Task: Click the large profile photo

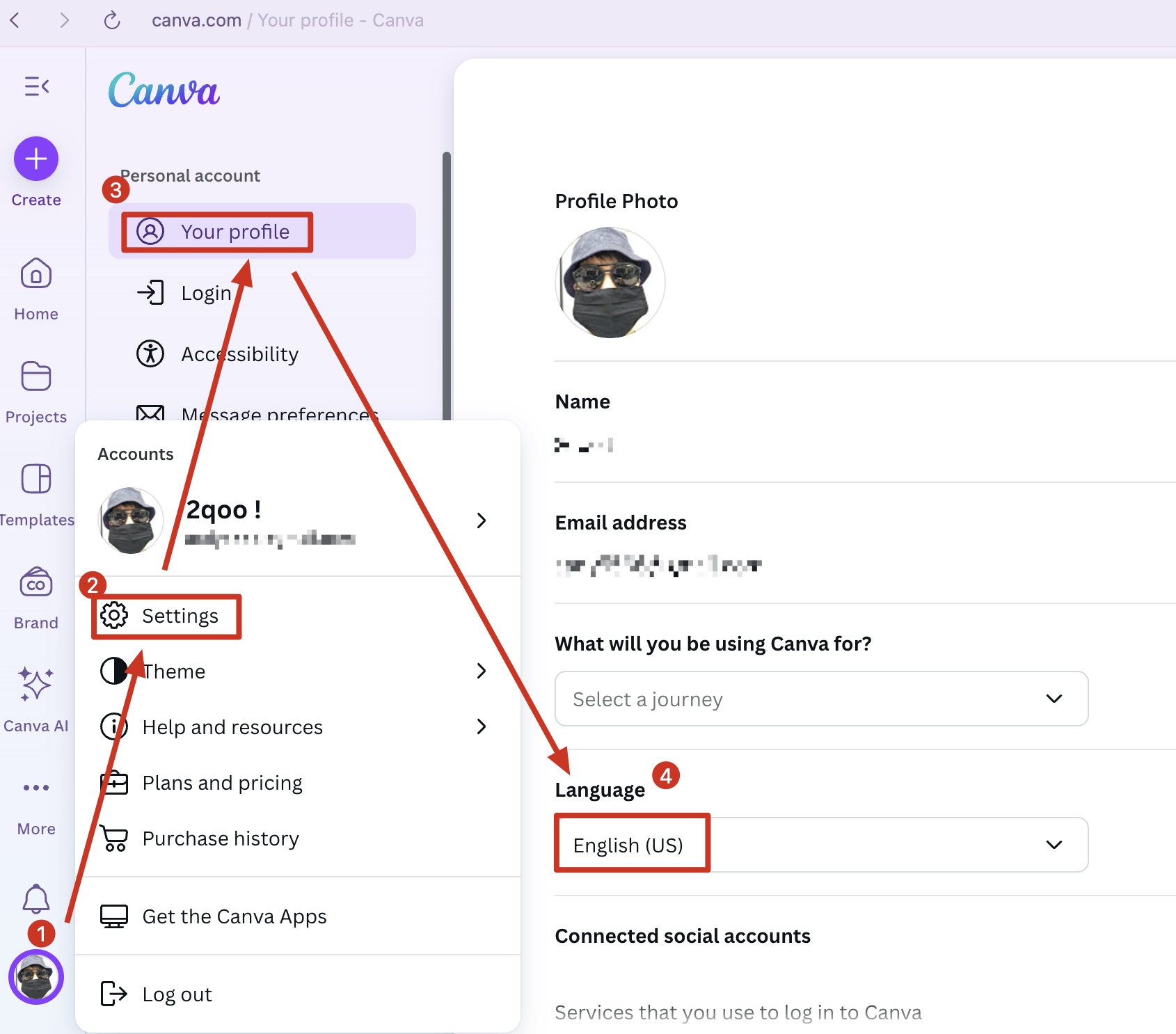Action: [x=610, y=283]
